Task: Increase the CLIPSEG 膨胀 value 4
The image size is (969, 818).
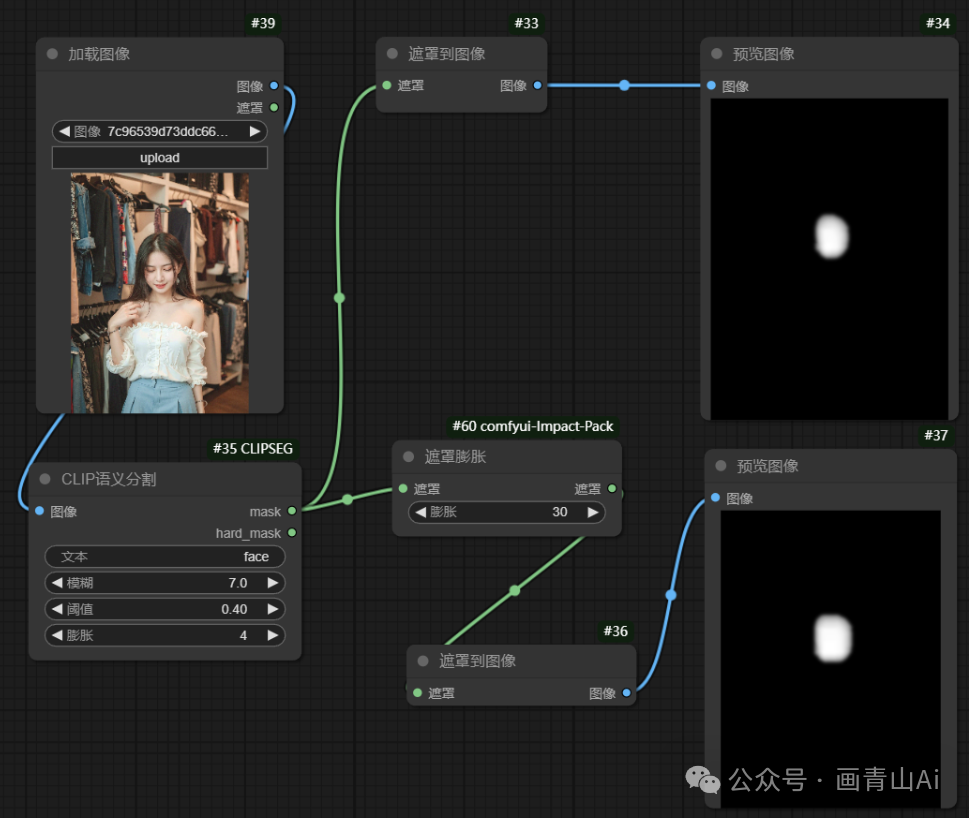Action: 273,635
